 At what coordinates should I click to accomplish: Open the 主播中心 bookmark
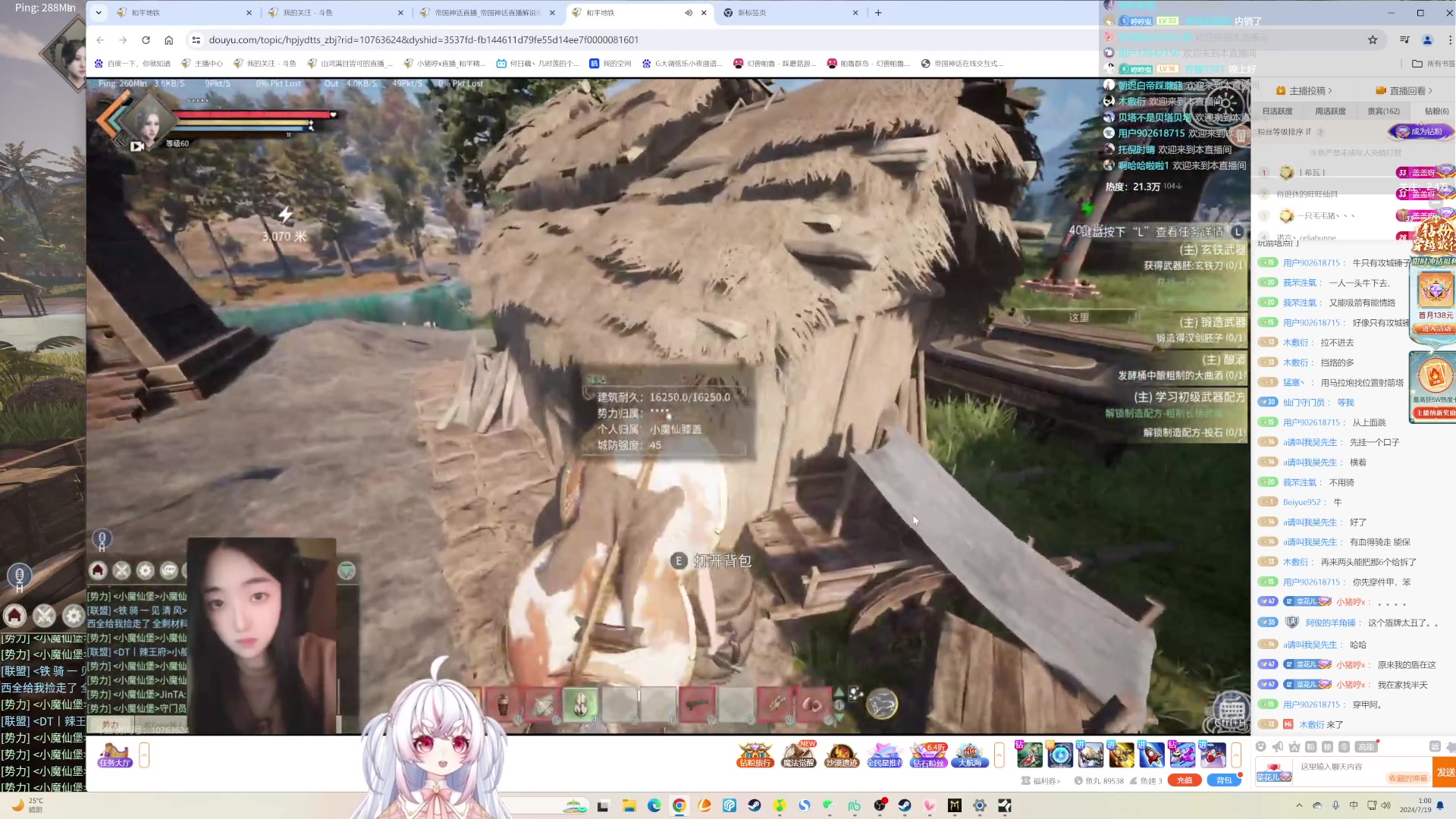(202, 64)
